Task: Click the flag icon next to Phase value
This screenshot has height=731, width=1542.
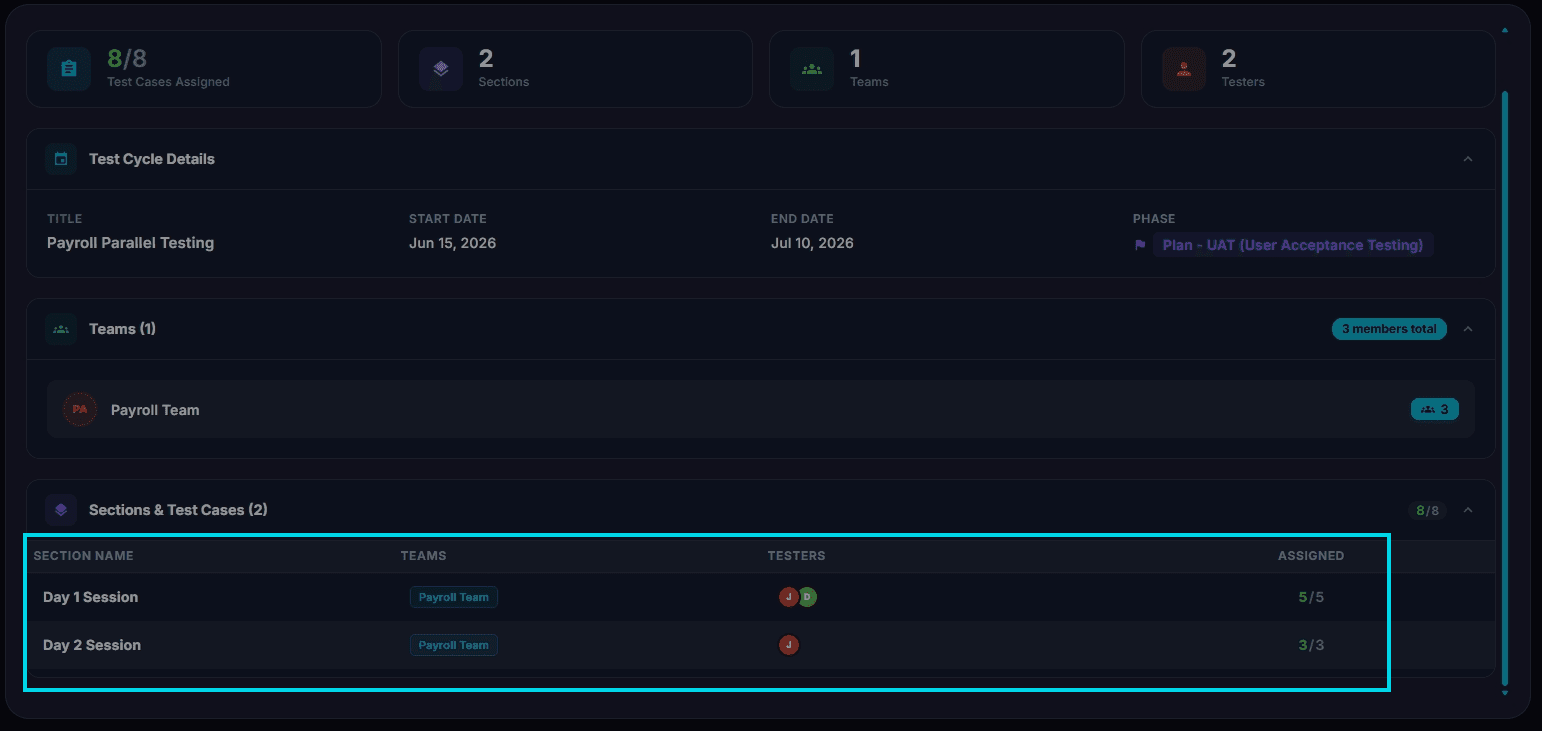Action: 1140,245
